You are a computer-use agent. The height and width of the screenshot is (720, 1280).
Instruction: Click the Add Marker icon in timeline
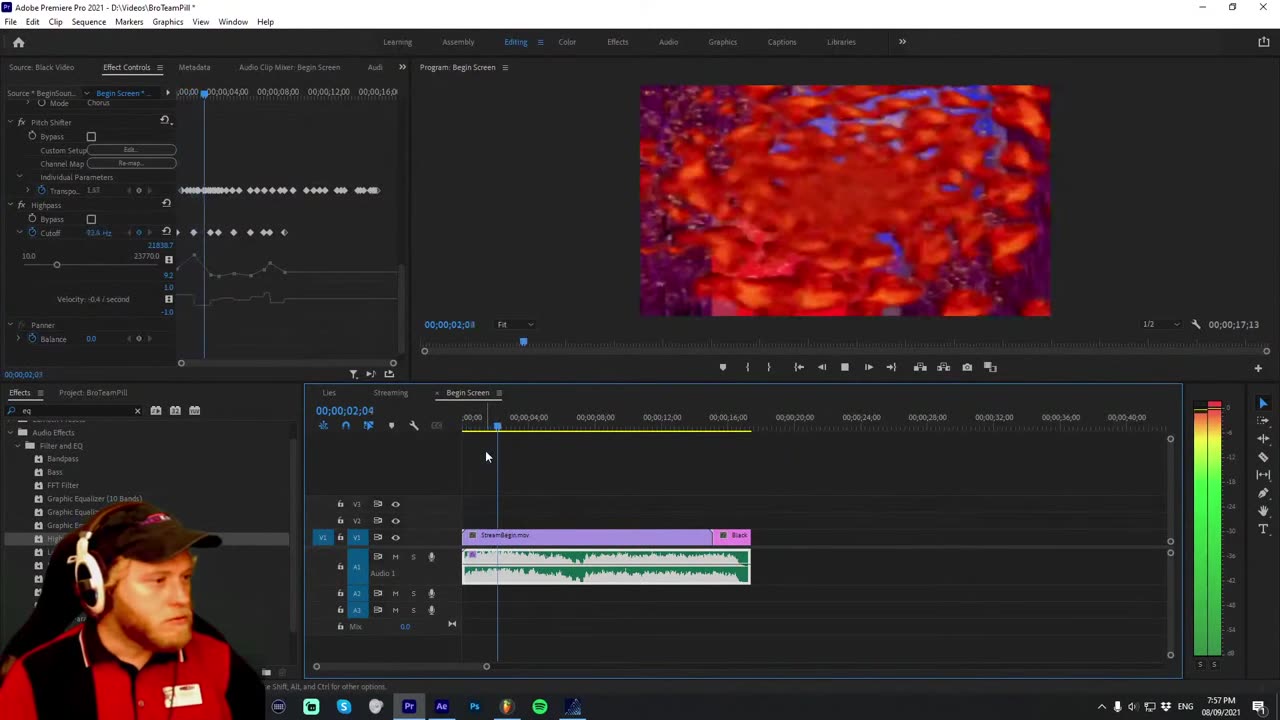pos(391,426)
